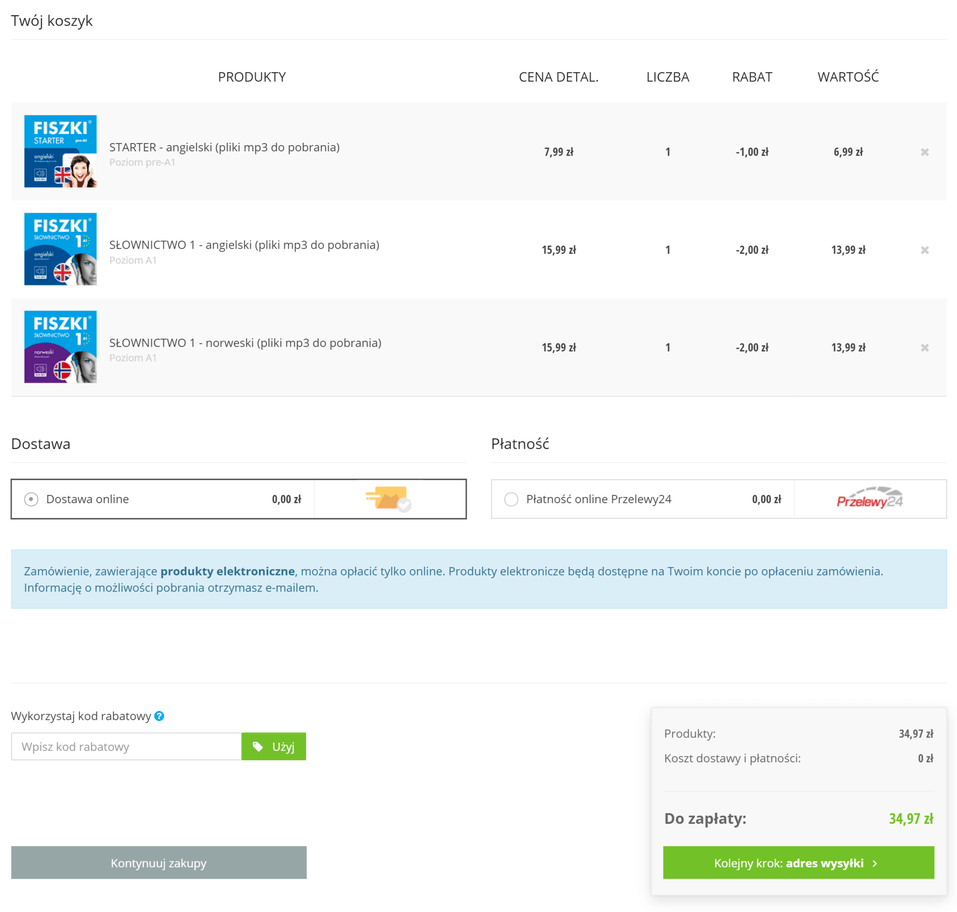The width and height of the screenshot is (957, 912).
Task: Open SŁOWNICTWO 1 - norweski product link
Action: (245, 343)
